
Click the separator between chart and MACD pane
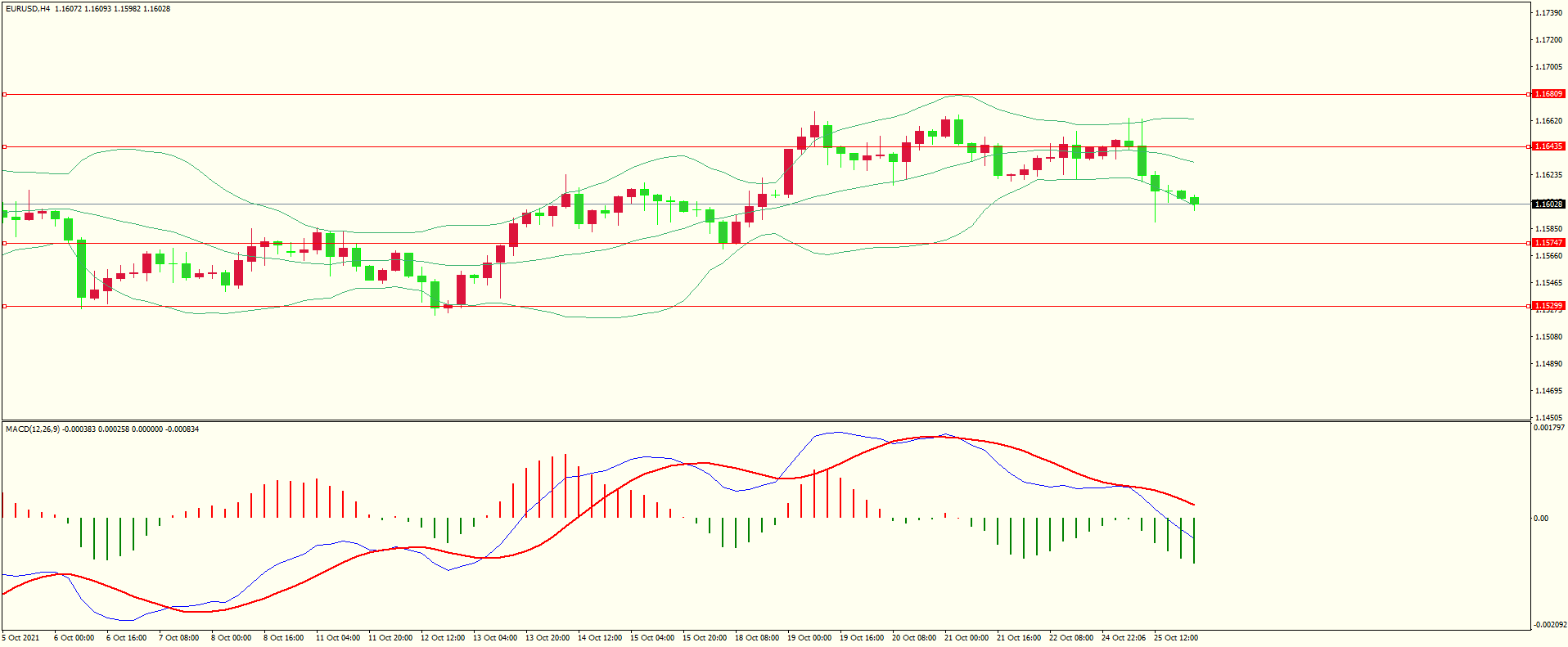765,421
